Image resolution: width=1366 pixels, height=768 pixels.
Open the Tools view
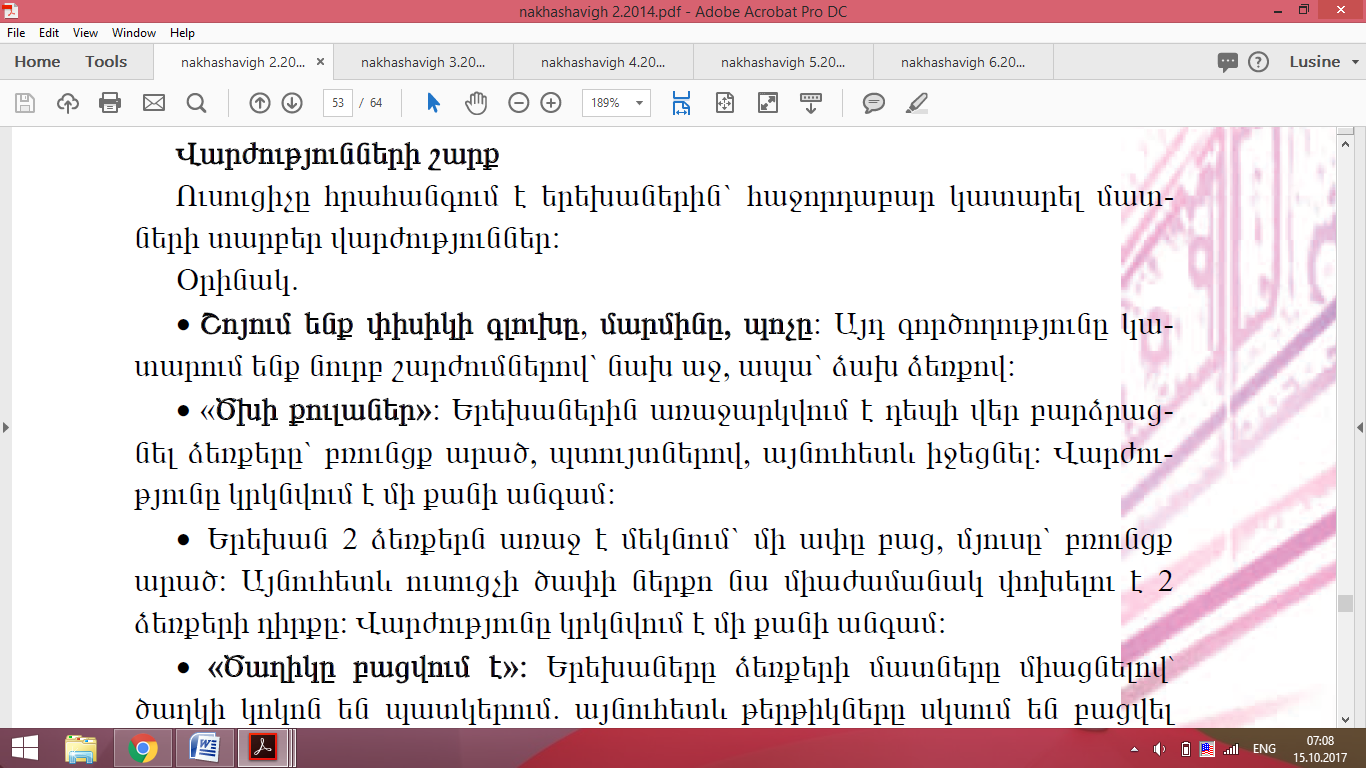pos(106,62)
